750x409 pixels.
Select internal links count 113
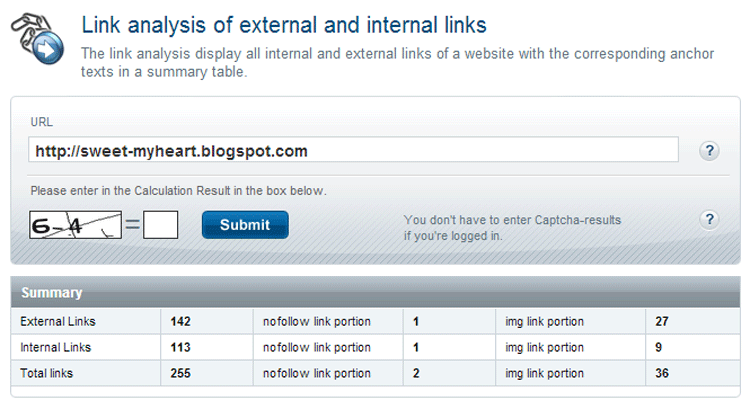180,347
